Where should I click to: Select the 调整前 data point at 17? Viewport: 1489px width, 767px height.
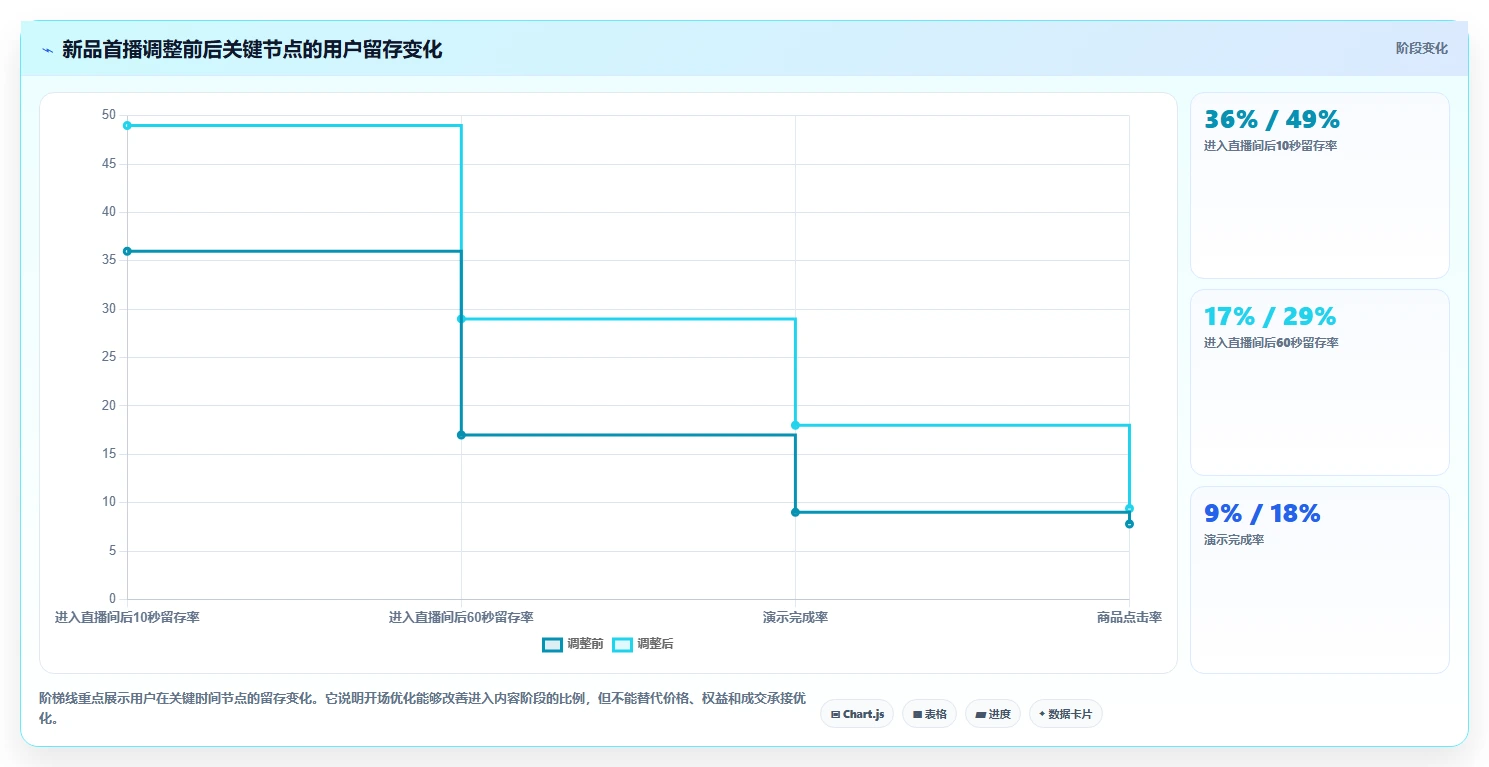tap(461, 435)
